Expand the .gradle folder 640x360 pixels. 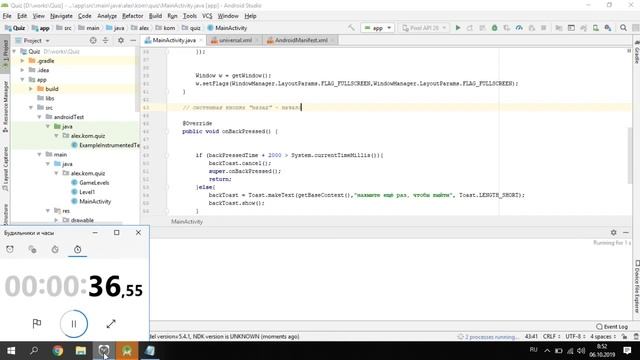click(22, 61)
